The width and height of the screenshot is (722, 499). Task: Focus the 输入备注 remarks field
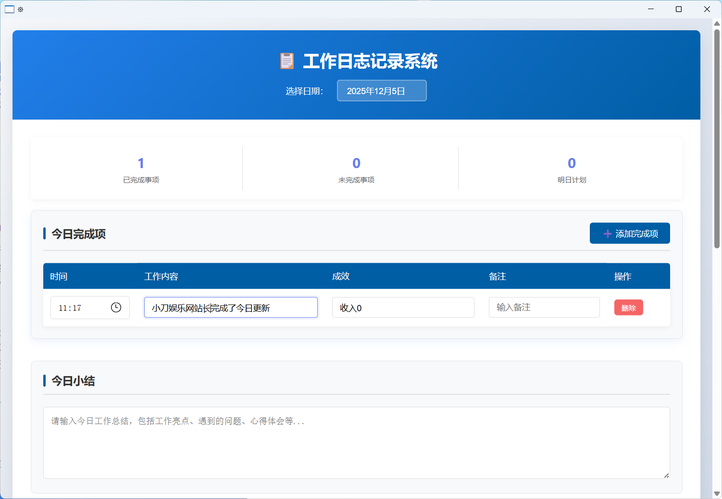point(543,308)
